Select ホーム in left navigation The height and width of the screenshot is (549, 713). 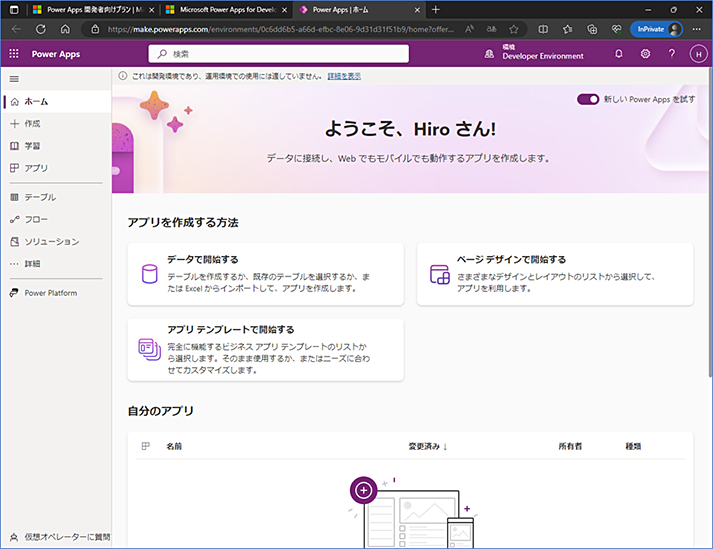click(x=56, y=101)
